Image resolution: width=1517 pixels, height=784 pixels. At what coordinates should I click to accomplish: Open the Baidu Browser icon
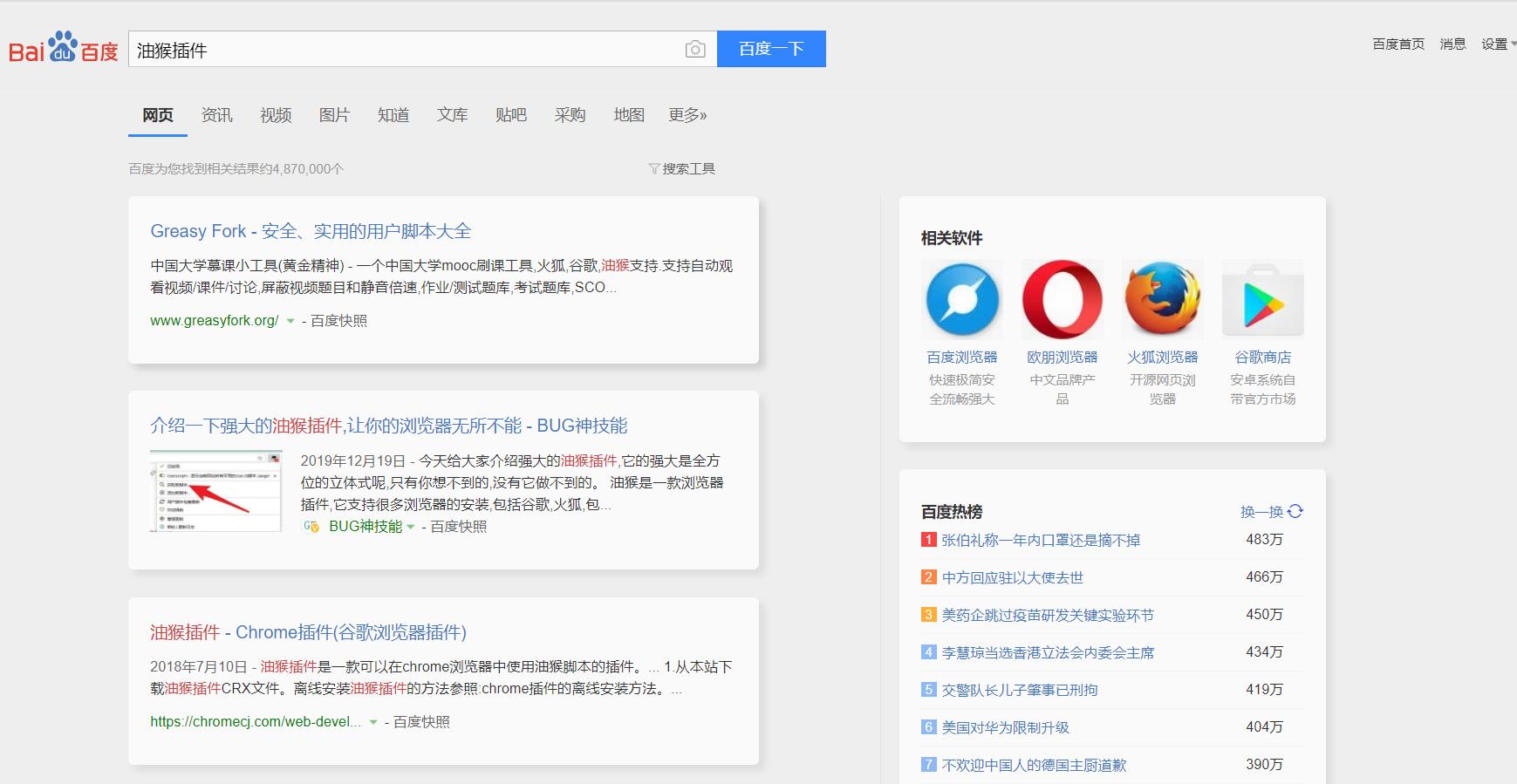click(x=961, y=299)
